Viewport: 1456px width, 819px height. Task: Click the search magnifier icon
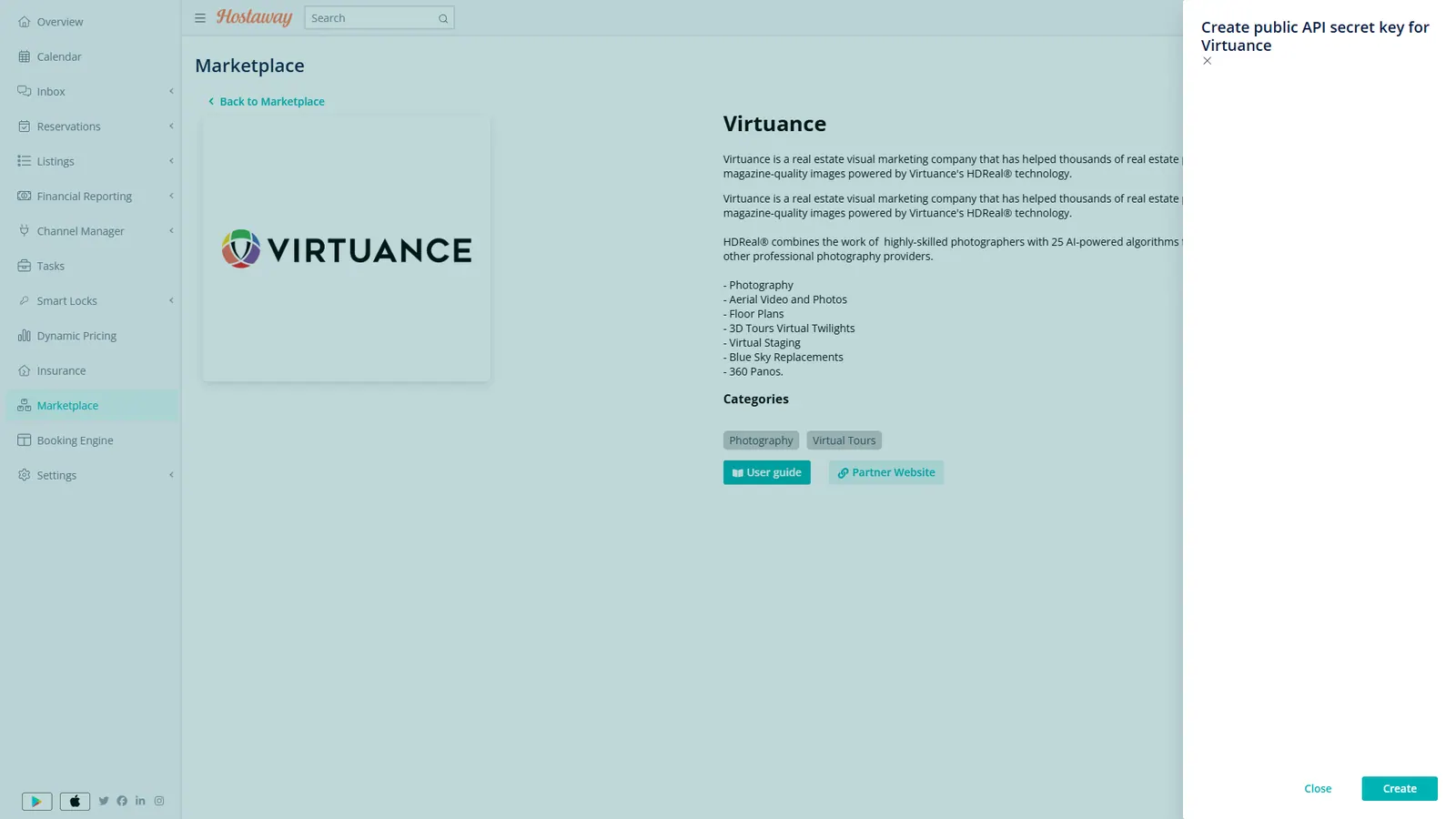tap(443, 18)
